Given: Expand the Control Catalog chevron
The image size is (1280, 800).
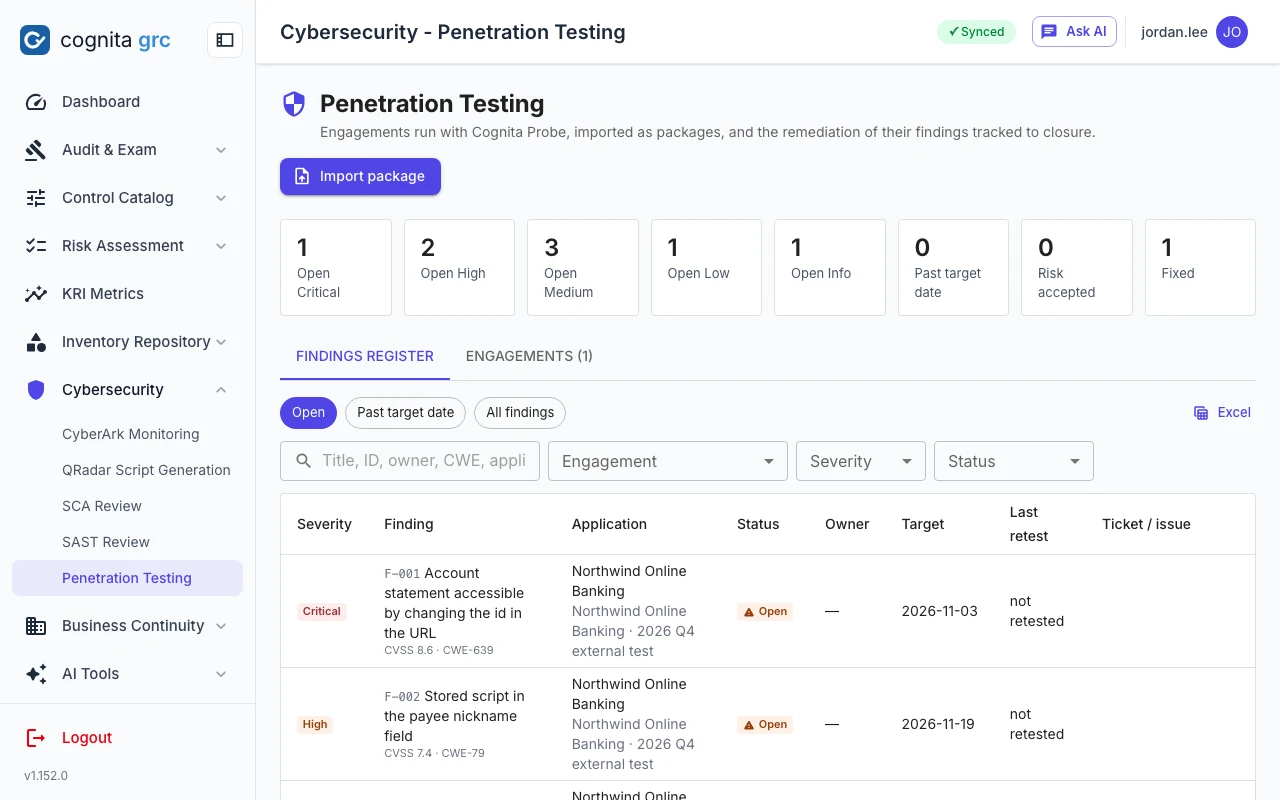Looking at the screenshot, I should coord(221,198).
